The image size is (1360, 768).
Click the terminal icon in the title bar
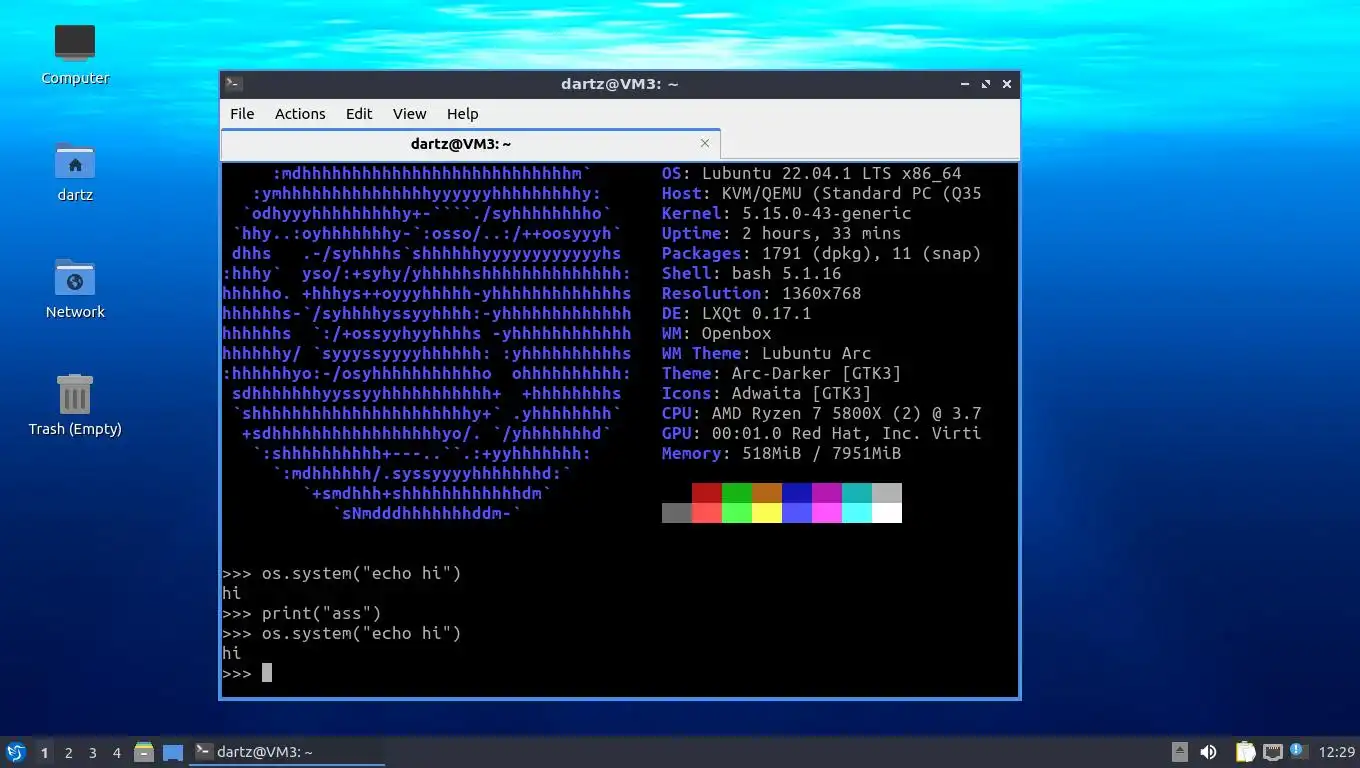(x=233, y=84)
